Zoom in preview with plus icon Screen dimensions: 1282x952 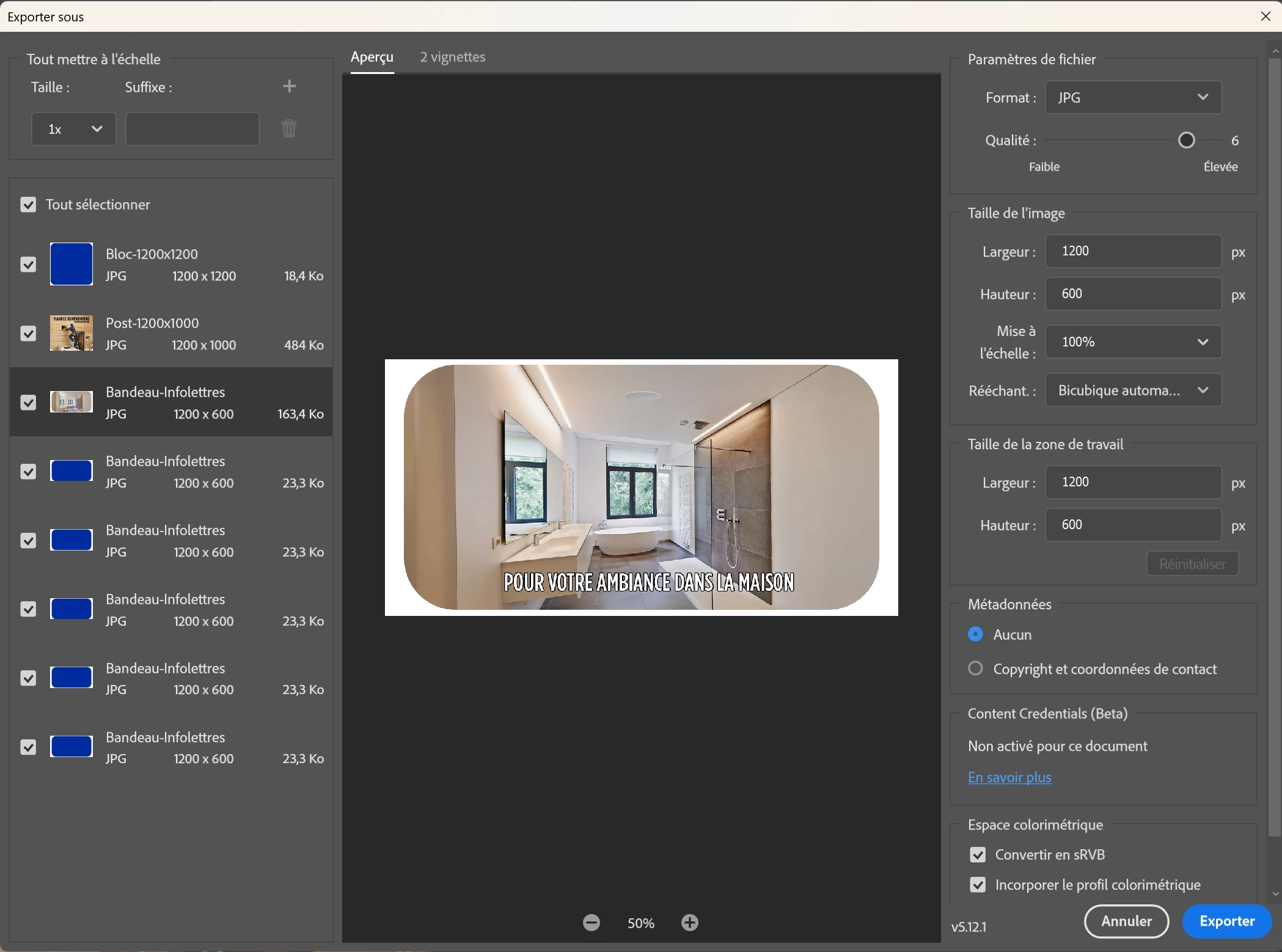tap(689, 923)
